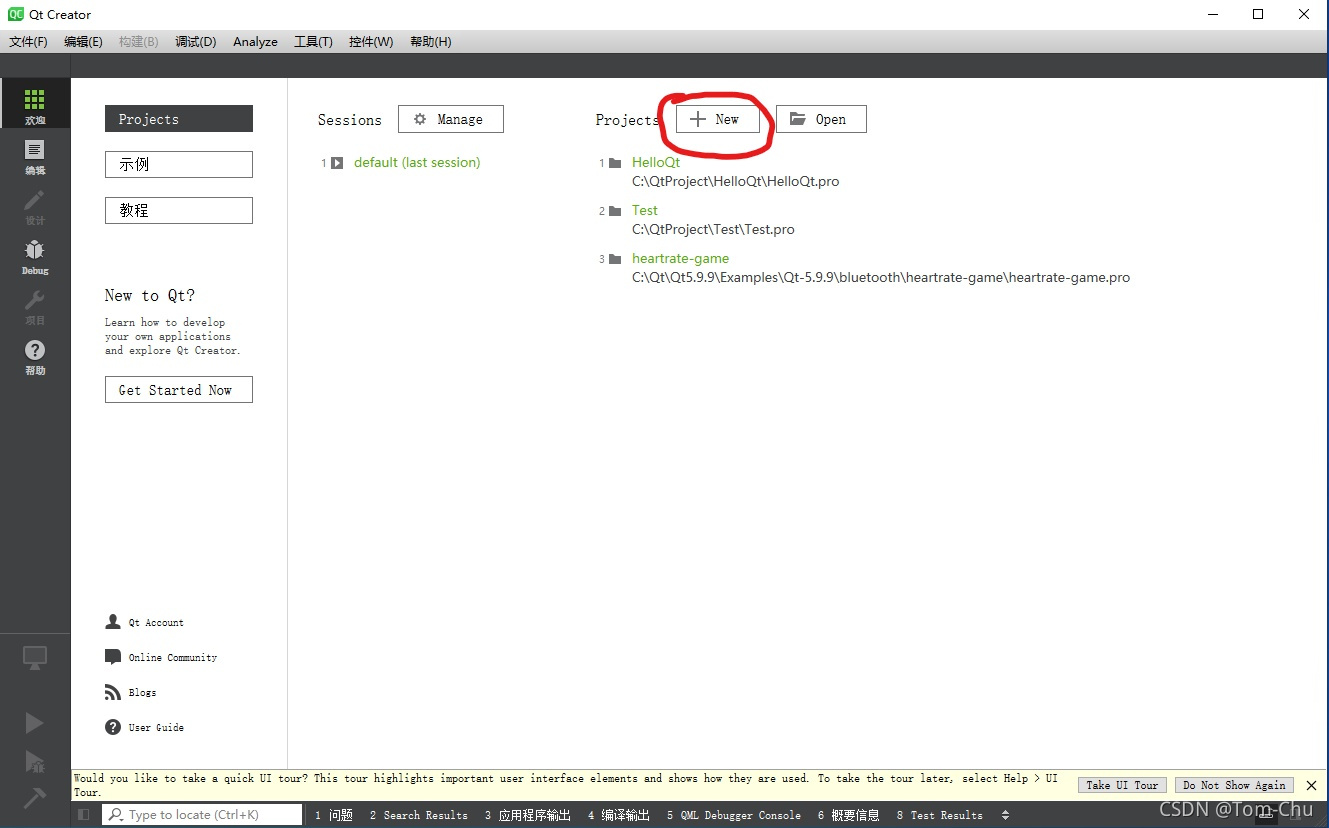This screenshot has width=1329, height=828.
Task: Open the 6 概要信息 pane
Action: (x=849, y=815)
